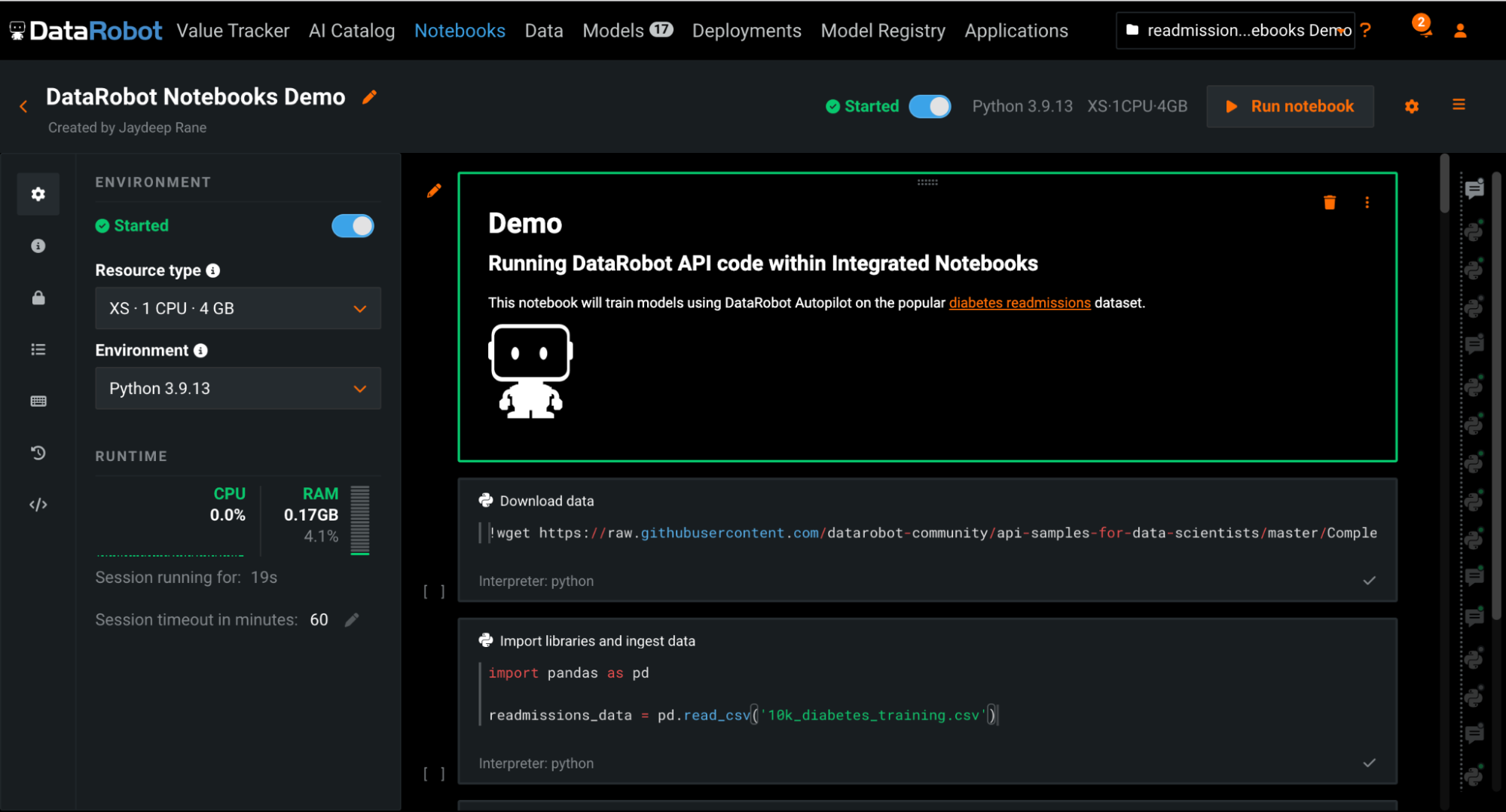Open the Demo cell three-dots menu
This screenshot has width=1506, height=812.
[x=1367, y=203]
